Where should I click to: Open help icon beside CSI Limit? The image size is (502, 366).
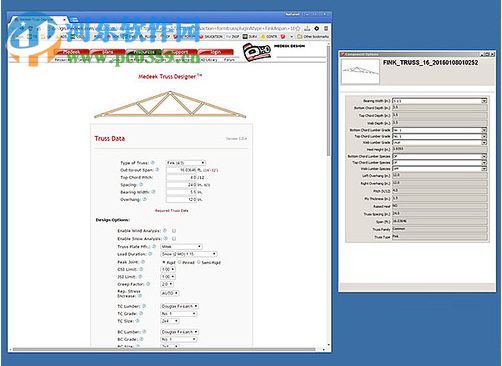pyautogui.click(x=141, y=269)
